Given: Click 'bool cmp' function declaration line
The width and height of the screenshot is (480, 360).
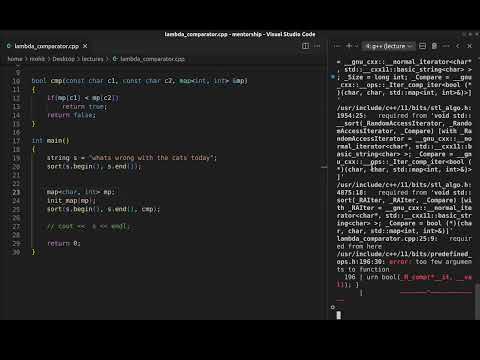Looking at the screenshot, I should [x=140, y=81].
